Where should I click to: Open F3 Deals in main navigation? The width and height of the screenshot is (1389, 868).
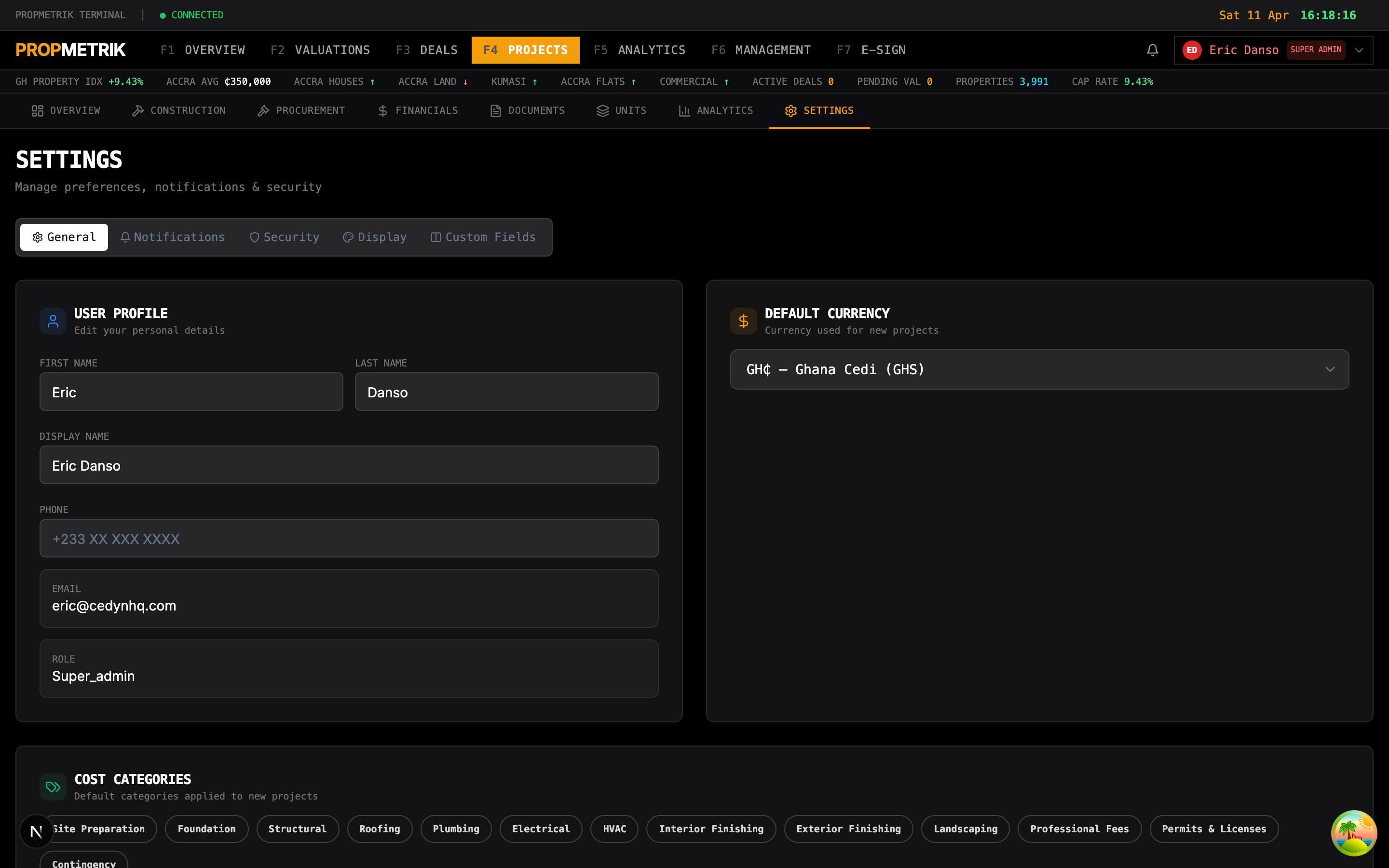pos(426,50)
